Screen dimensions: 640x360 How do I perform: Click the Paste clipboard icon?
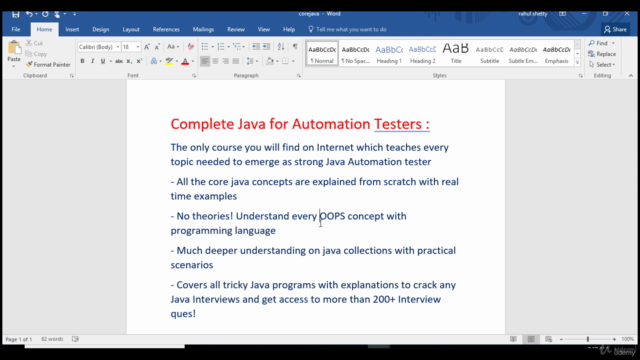pos(14,48)
